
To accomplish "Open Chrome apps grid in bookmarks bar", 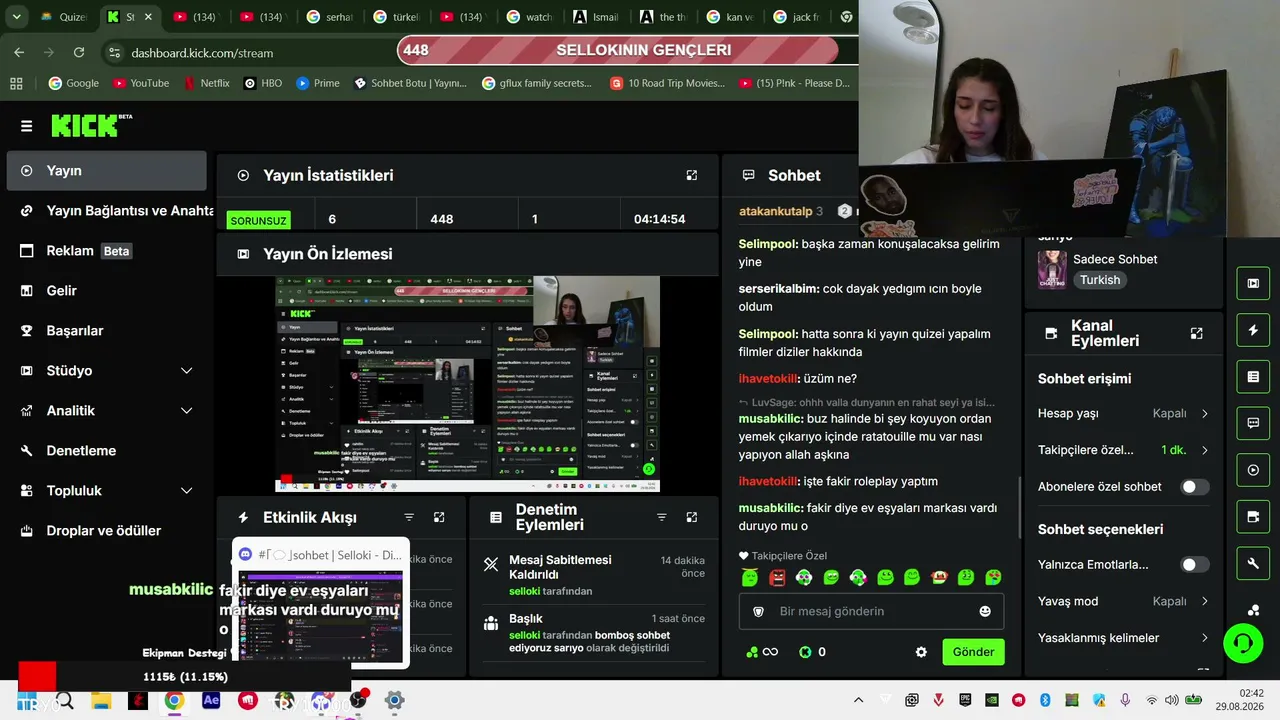I will click(16, 83).
